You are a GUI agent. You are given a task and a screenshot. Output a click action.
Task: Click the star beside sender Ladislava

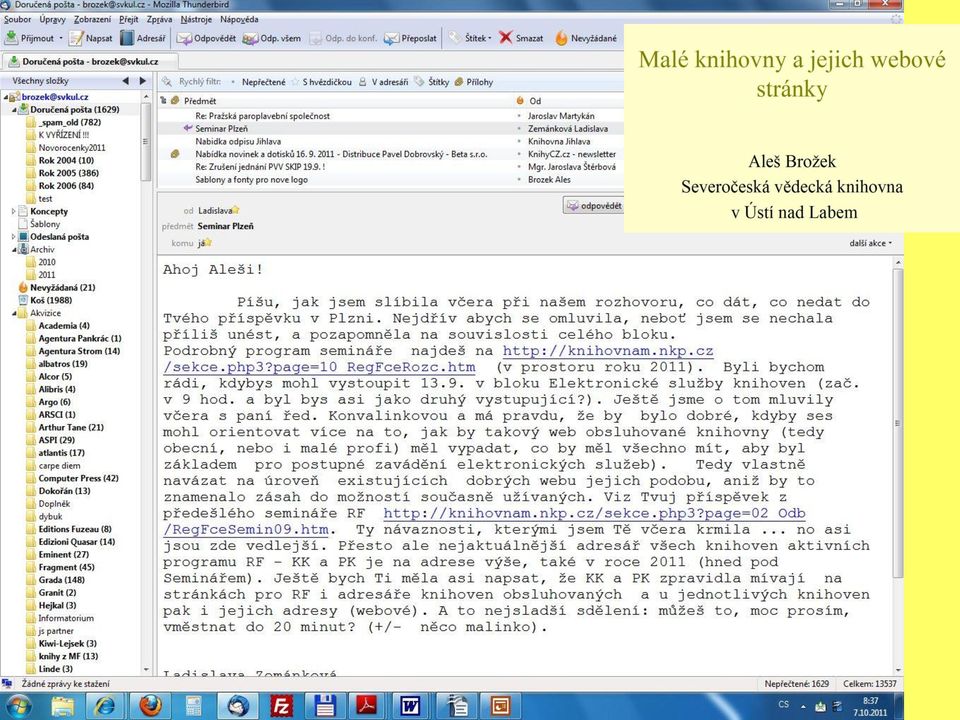[x=235, y=211]
